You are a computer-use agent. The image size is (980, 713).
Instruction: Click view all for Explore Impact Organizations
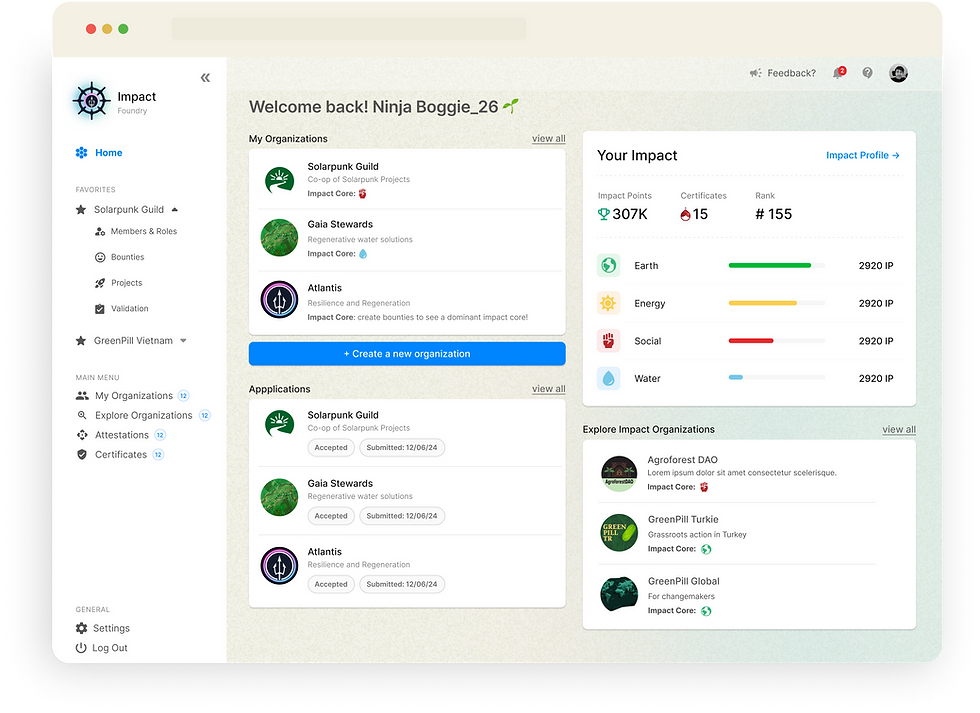point(899,429)
